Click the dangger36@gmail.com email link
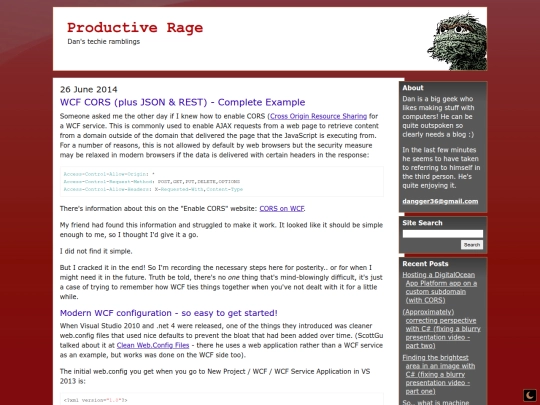 pyautogui.click(x=440, y=201)
